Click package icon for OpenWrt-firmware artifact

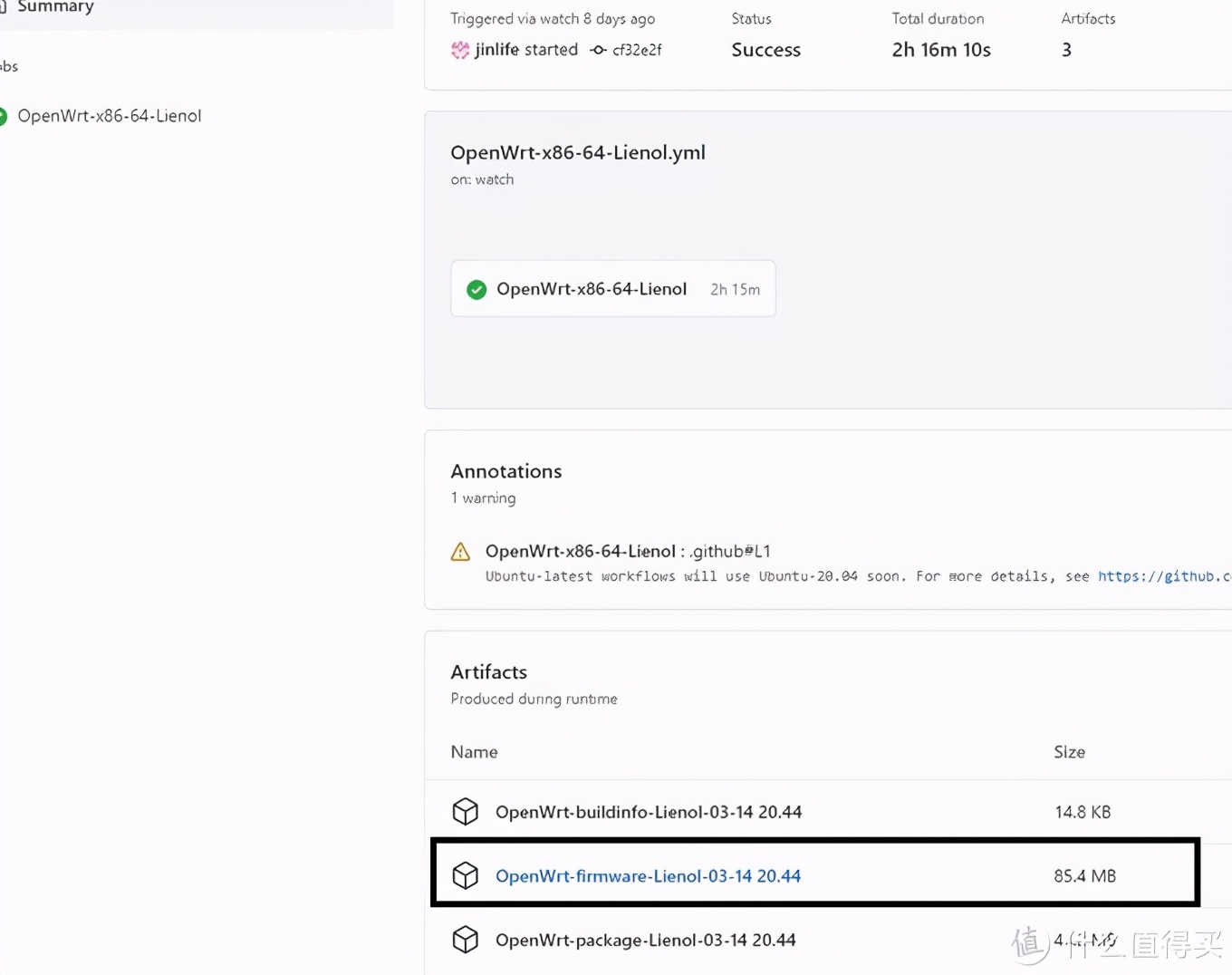[x=466, y=876]
